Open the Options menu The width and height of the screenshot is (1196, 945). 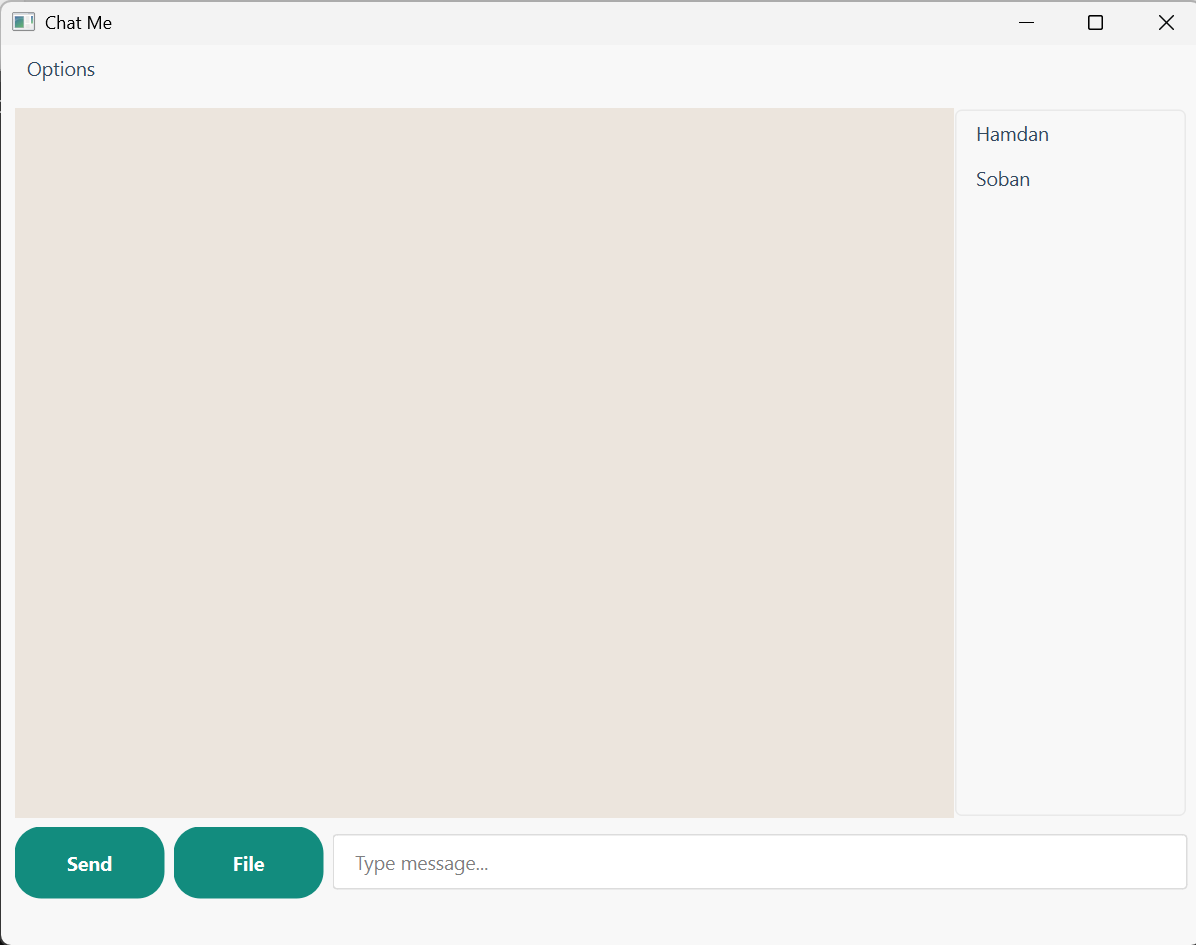coord(61,69)
